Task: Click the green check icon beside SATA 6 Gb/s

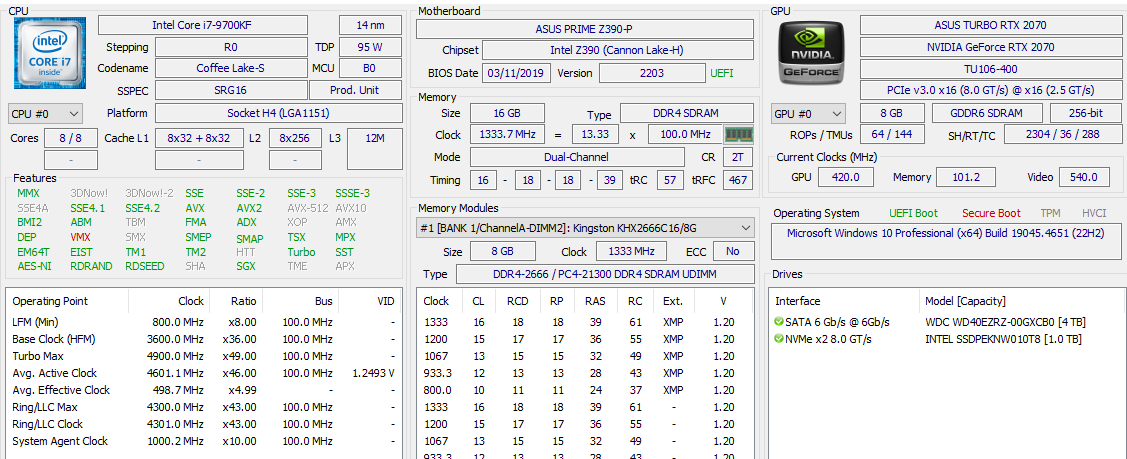Action: (778, 322)
